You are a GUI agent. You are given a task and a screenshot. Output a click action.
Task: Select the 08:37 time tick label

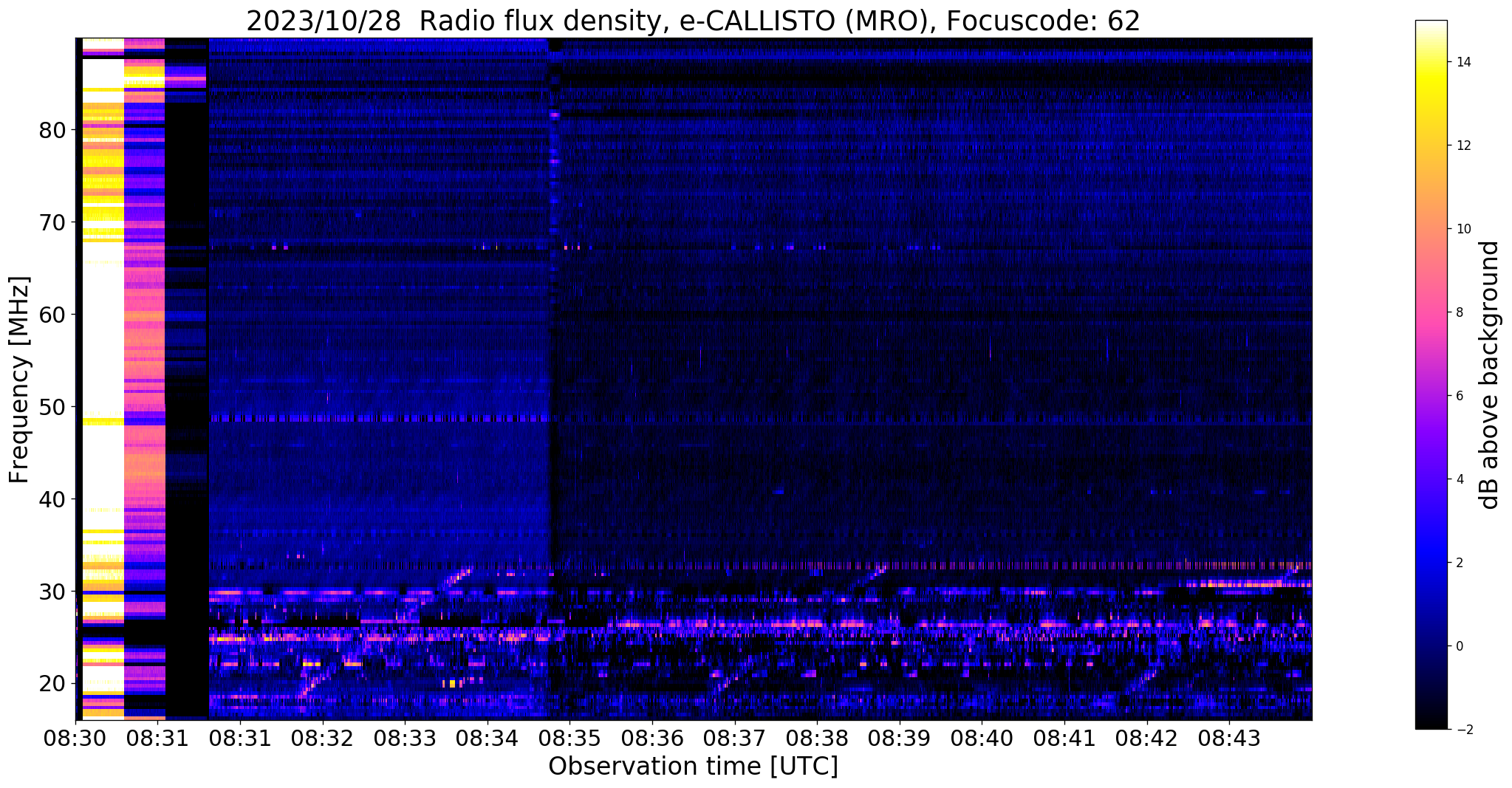pos(734,739)
